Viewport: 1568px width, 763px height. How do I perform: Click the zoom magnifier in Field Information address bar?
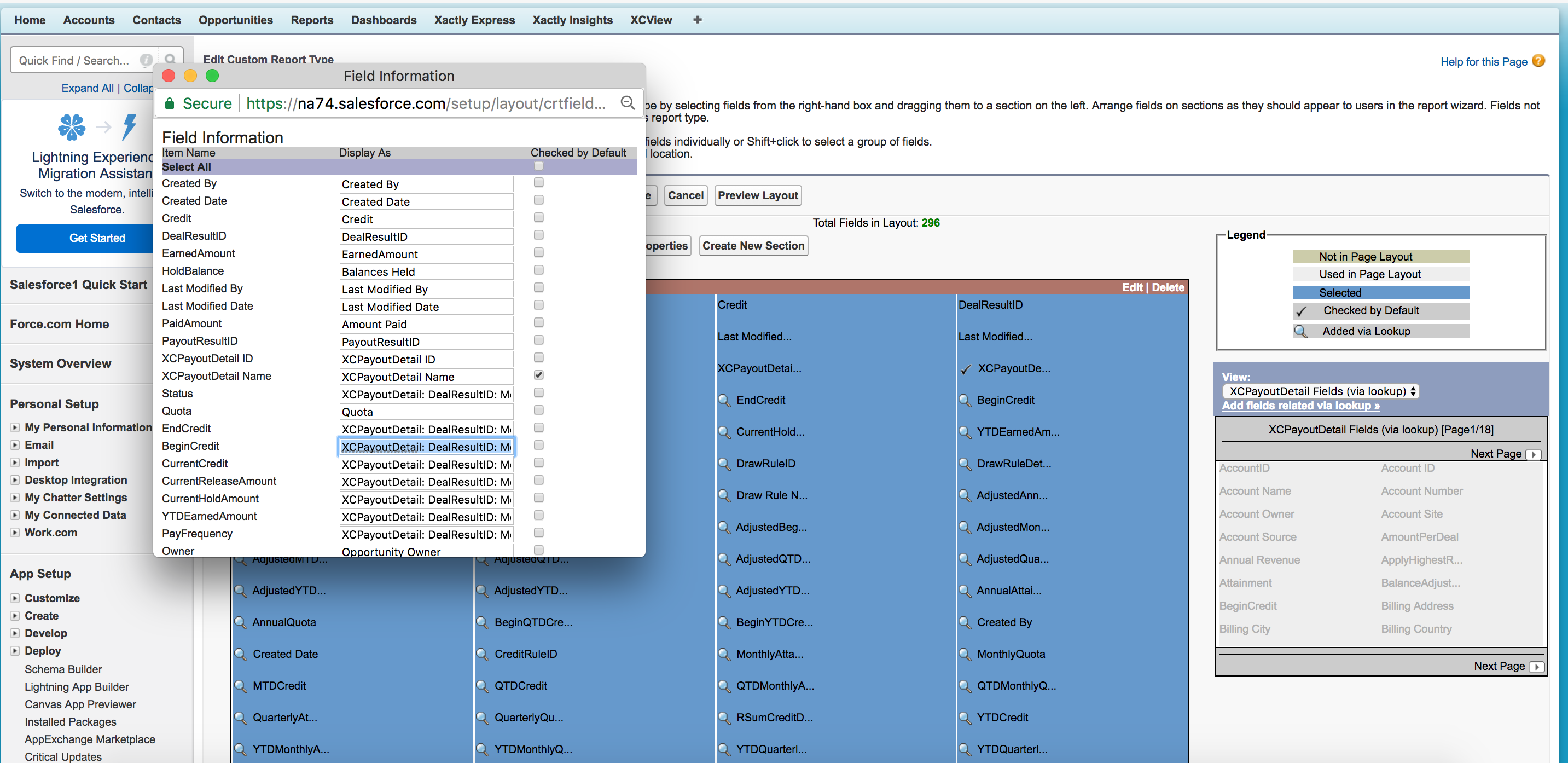[628, 102]
